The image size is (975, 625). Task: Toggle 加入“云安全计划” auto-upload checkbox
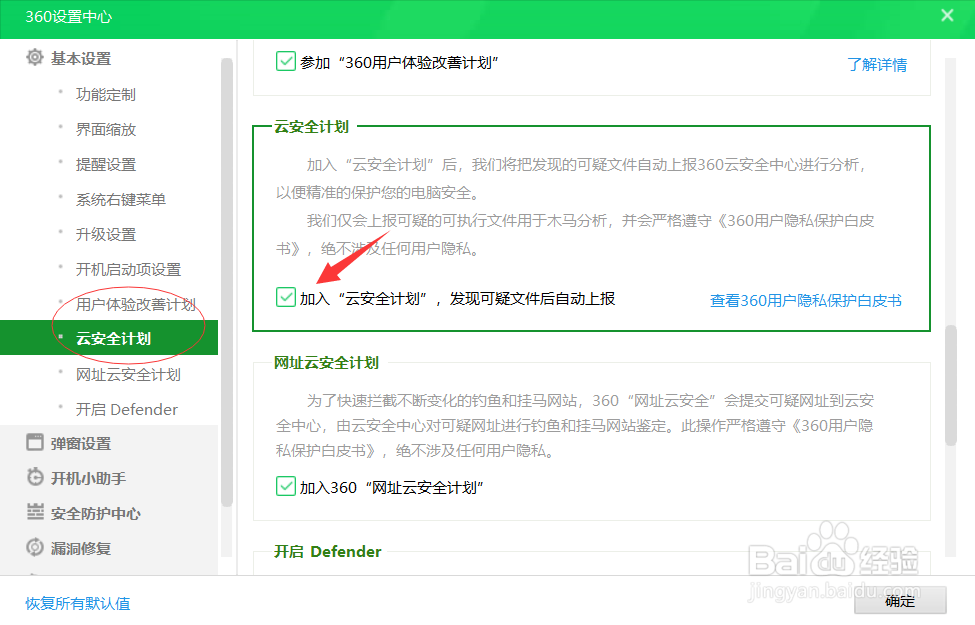coord(285,297)
